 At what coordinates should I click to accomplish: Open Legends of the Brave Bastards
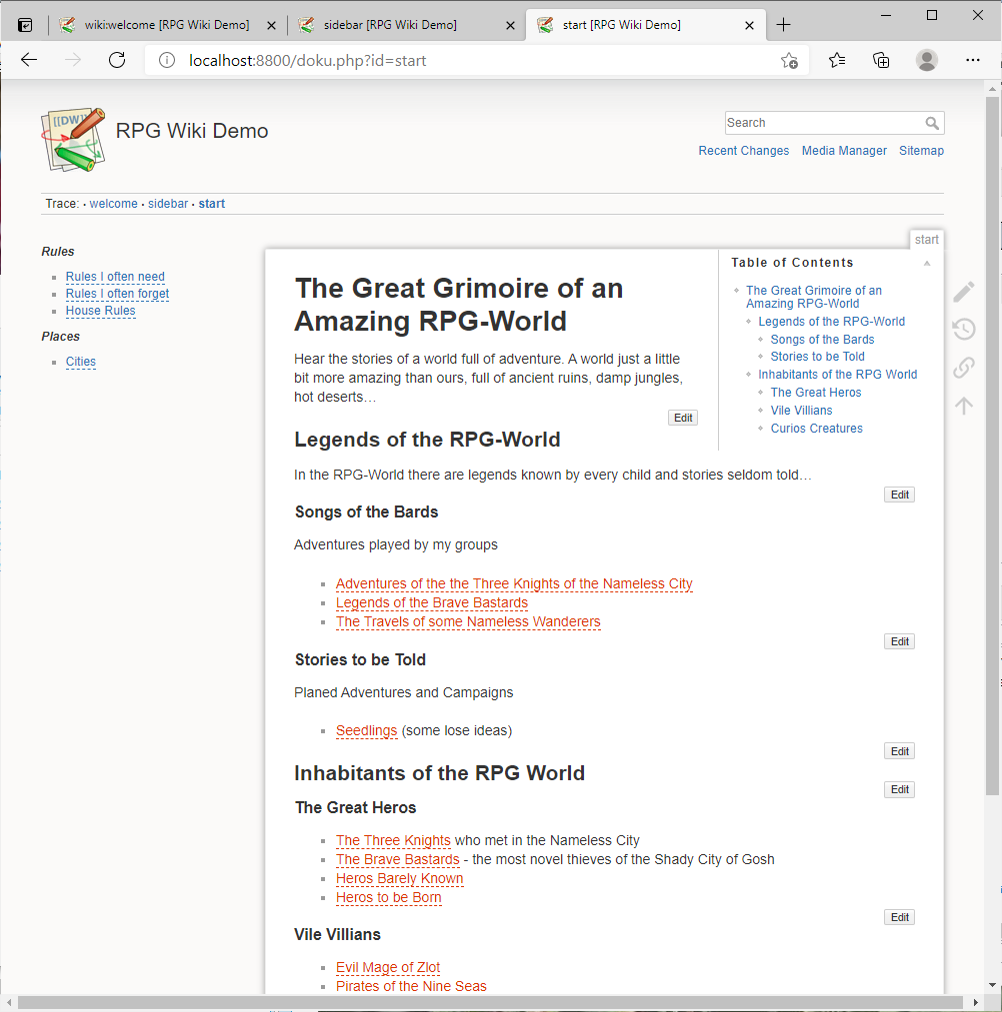pyautogui.click(x=432, y=603)
